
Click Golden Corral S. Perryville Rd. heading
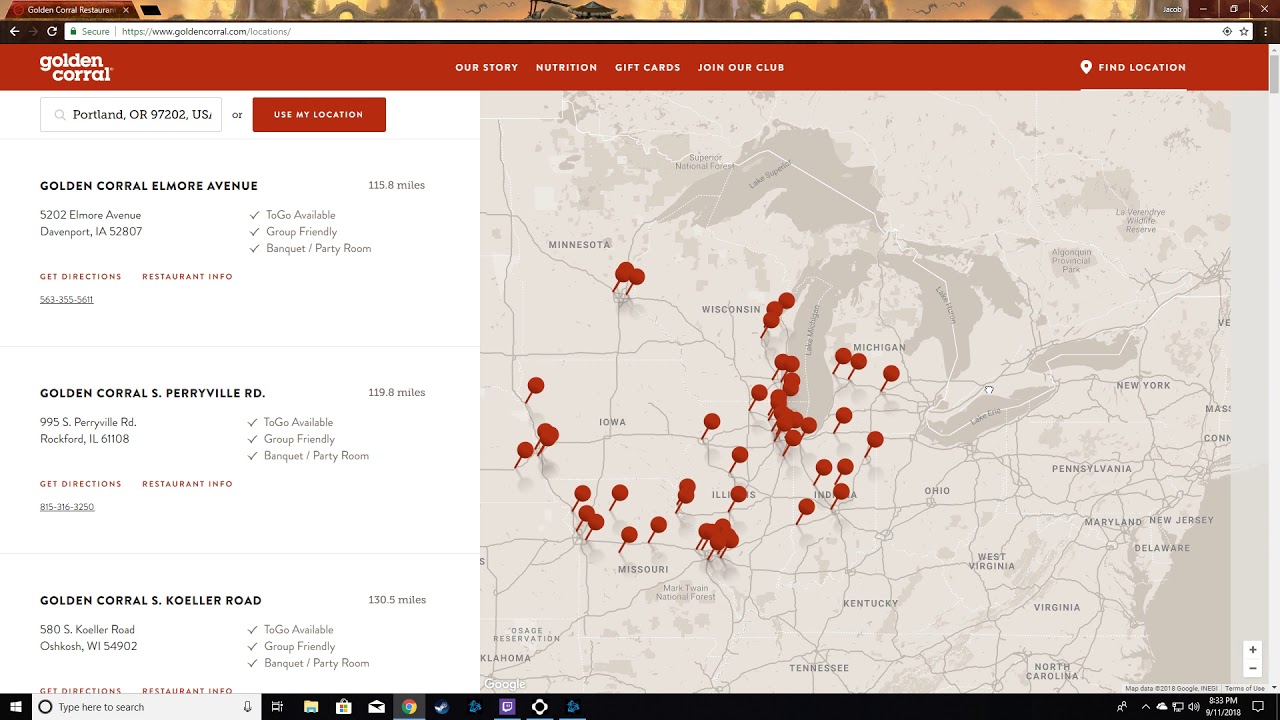click(153, 393)
